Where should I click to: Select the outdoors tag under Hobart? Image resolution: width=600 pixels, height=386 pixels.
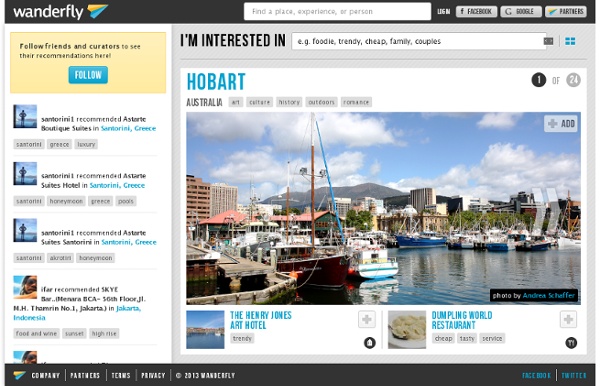pyautogui.click(x=321, y=102)
